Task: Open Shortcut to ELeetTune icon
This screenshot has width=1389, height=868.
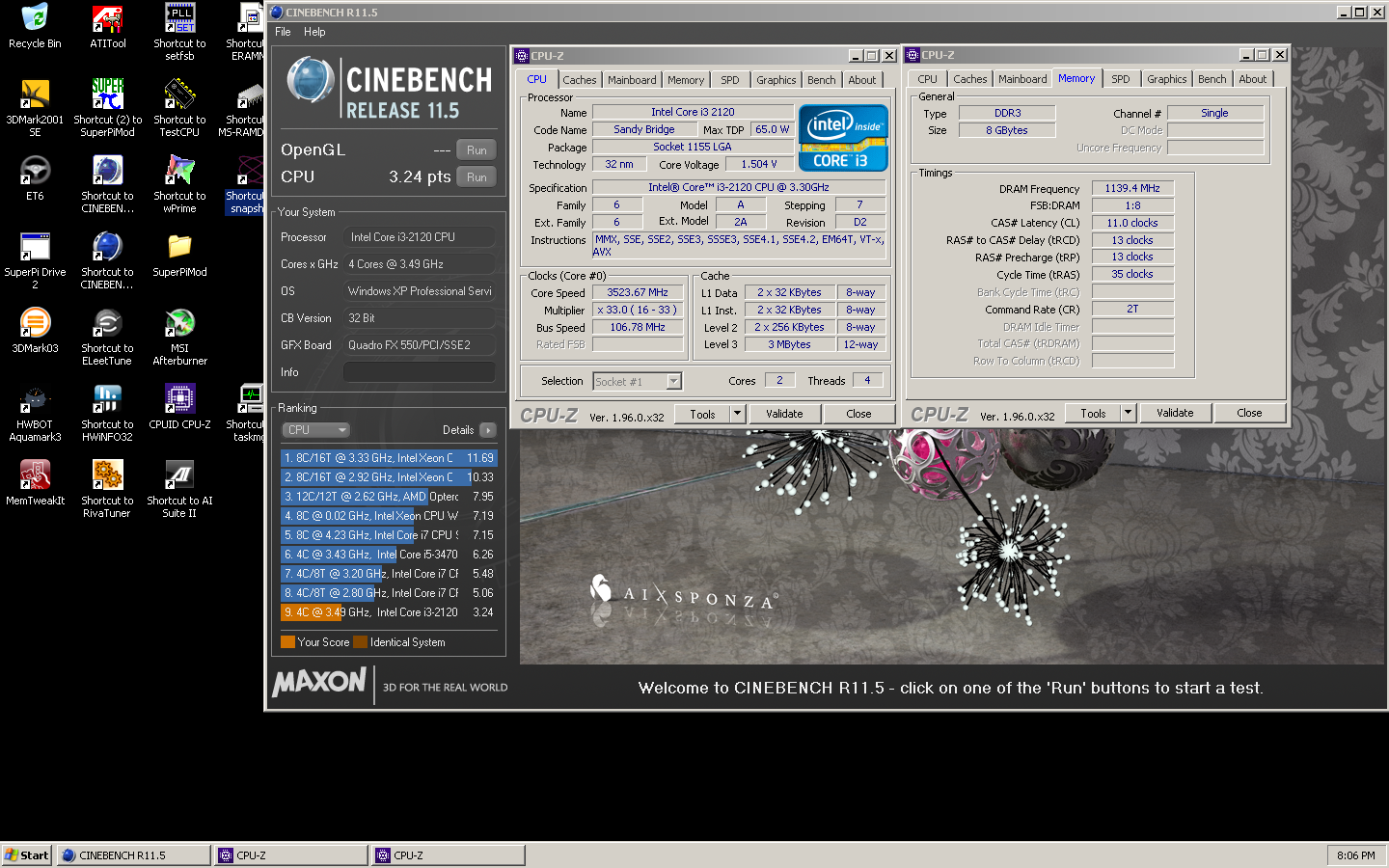Action: (x=107, y=337)
